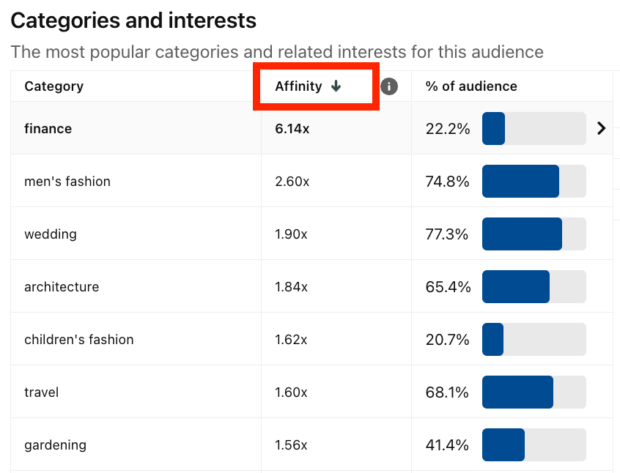
Task: Select the wedding category row
Action: (312, 233)
